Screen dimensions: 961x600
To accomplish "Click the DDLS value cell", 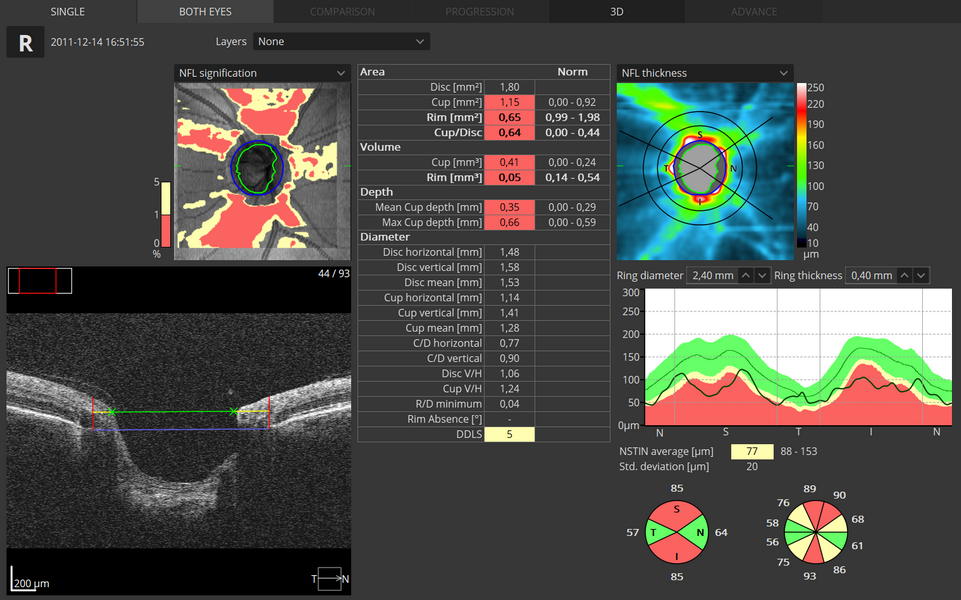I will tap(509, 434).
